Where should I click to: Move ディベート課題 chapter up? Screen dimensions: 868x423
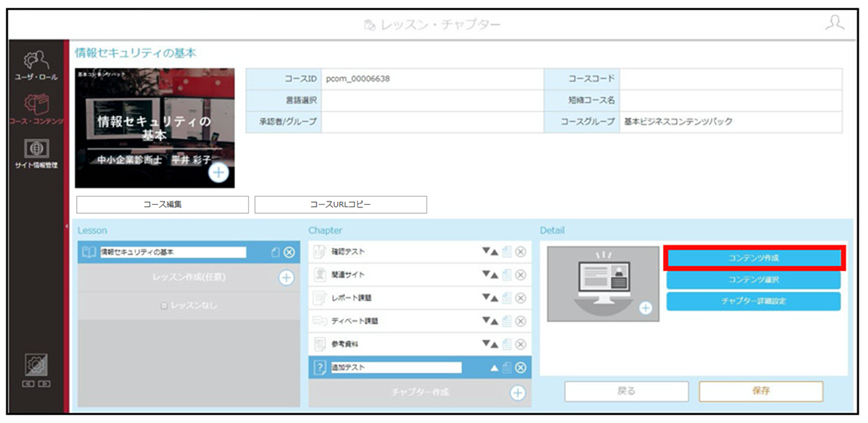[494, 321]
